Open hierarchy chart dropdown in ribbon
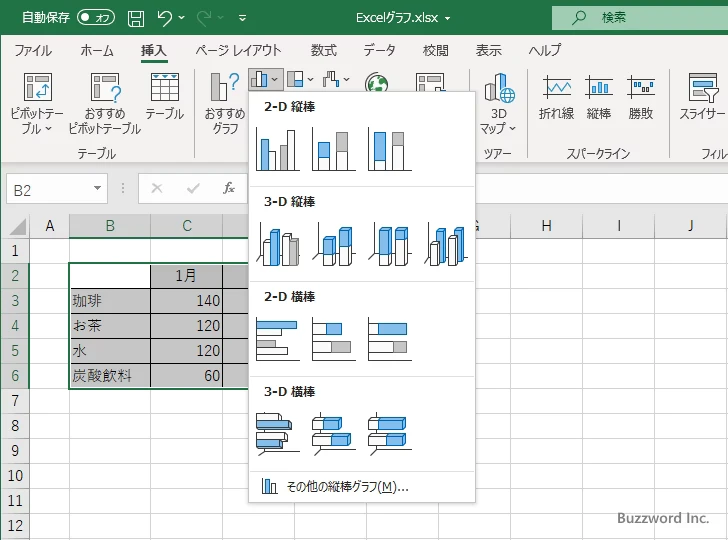728x540 pixels. pos(300,79)
